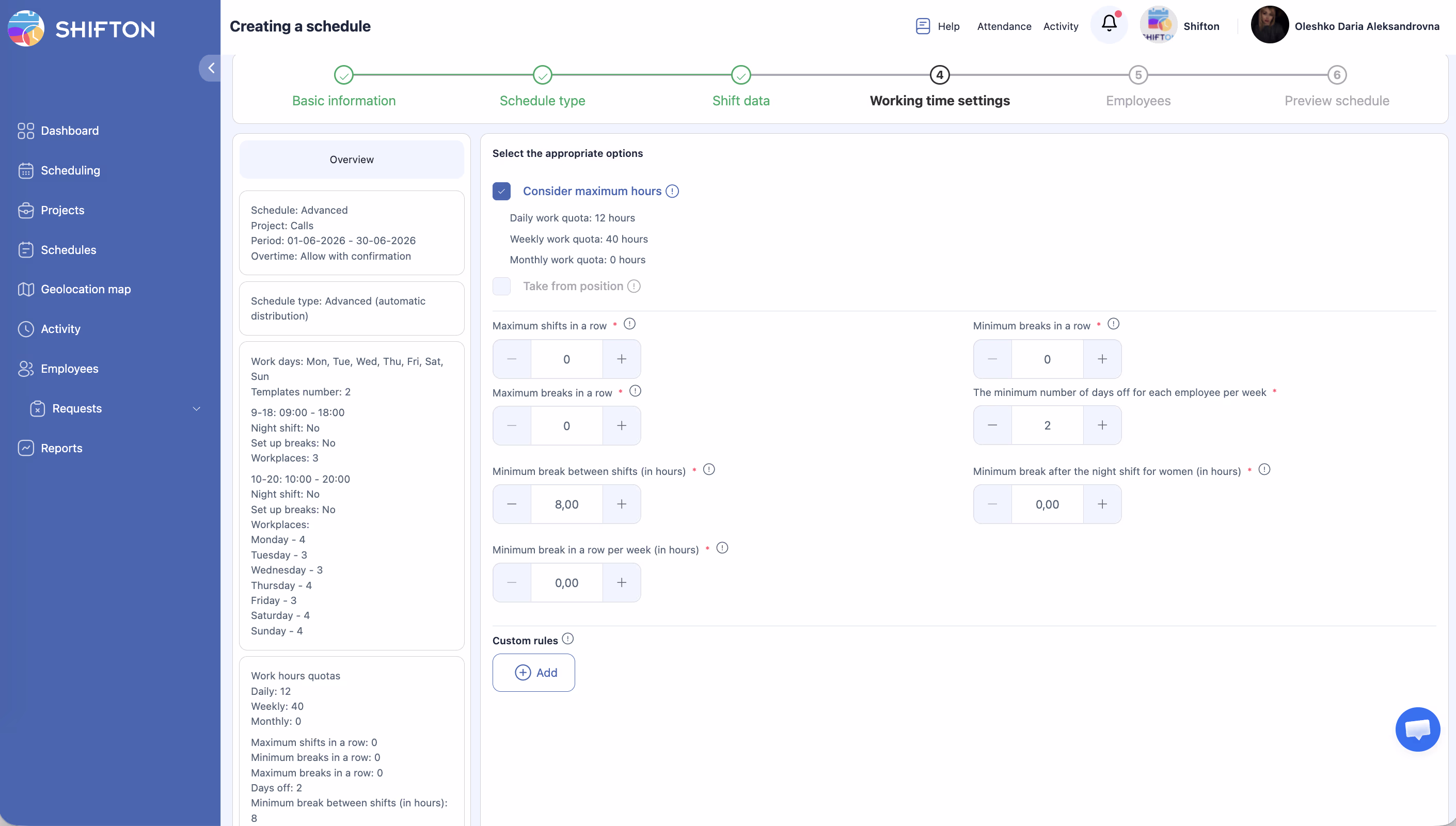Check the Take from position checkbox

501,287
